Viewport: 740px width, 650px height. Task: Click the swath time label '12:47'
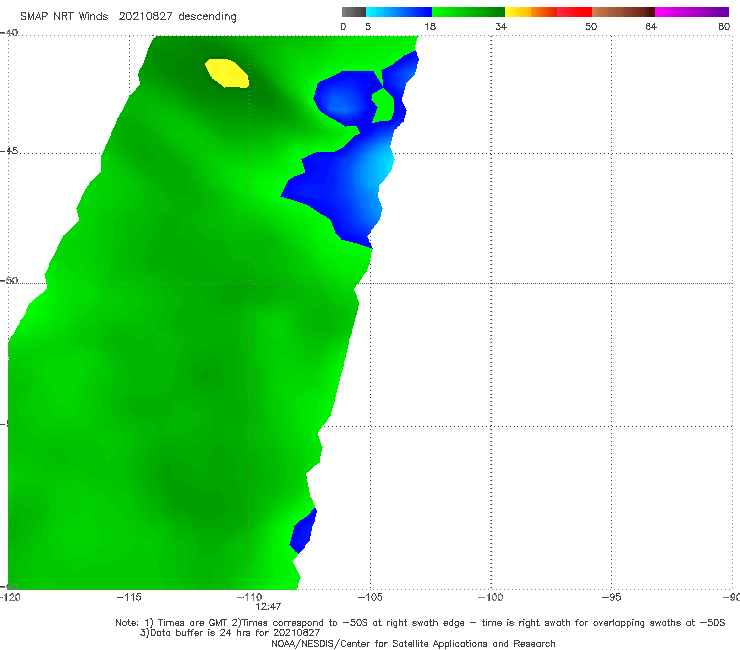[x=269, y=607]
